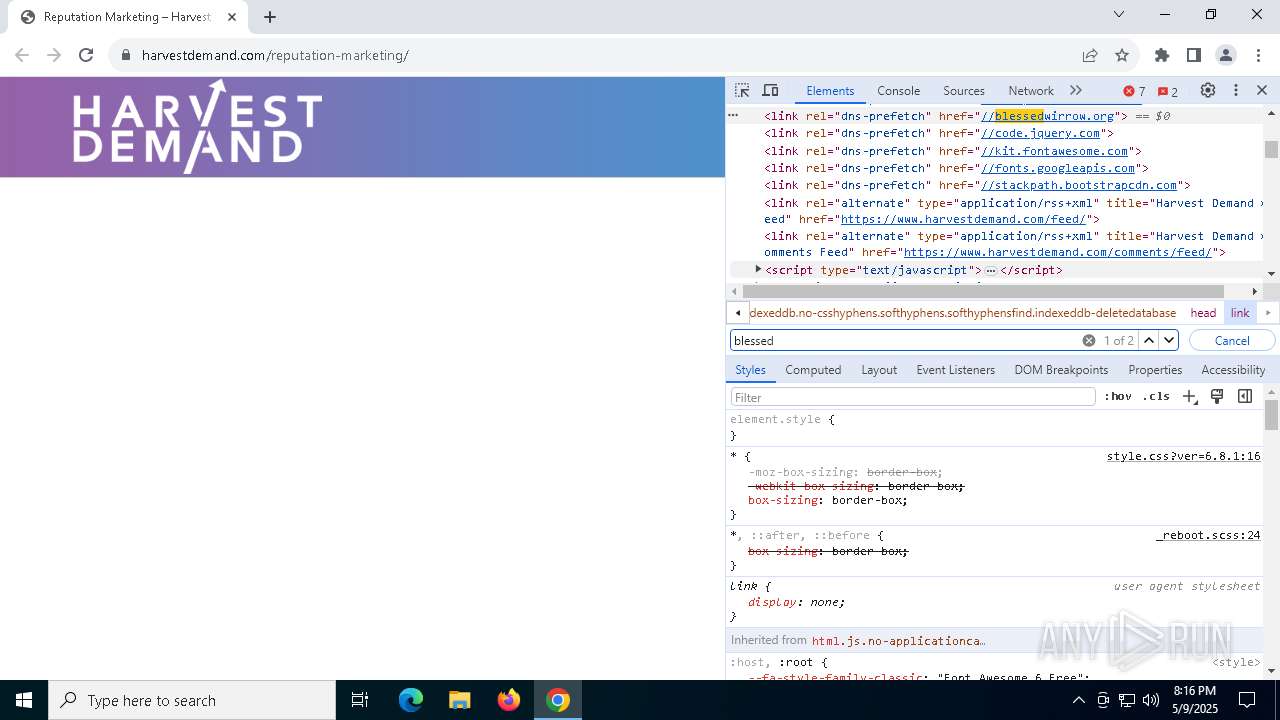Open the Chrome three-dot menu
The width and height of the screenshot is (1280, 720).
pos(1258,55)
